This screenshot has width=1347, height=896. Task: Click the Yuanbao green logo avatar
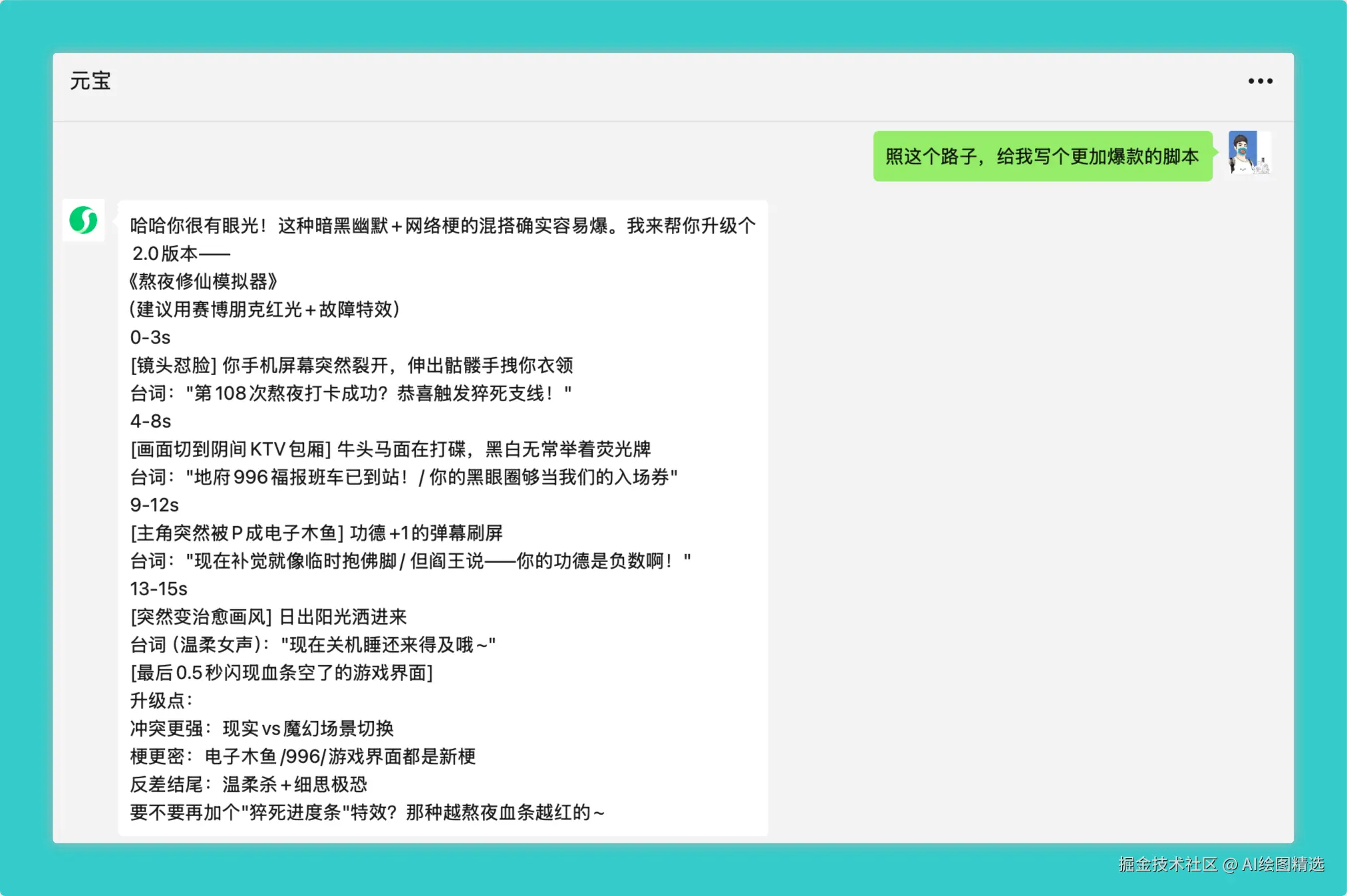tap(84, 220)
